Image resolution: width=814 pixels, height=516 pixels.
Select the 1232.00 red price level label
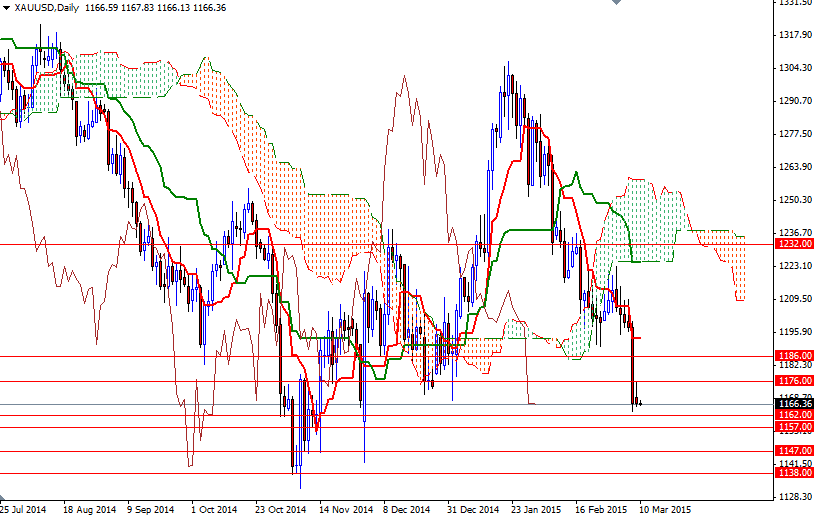tap(794, 244)
